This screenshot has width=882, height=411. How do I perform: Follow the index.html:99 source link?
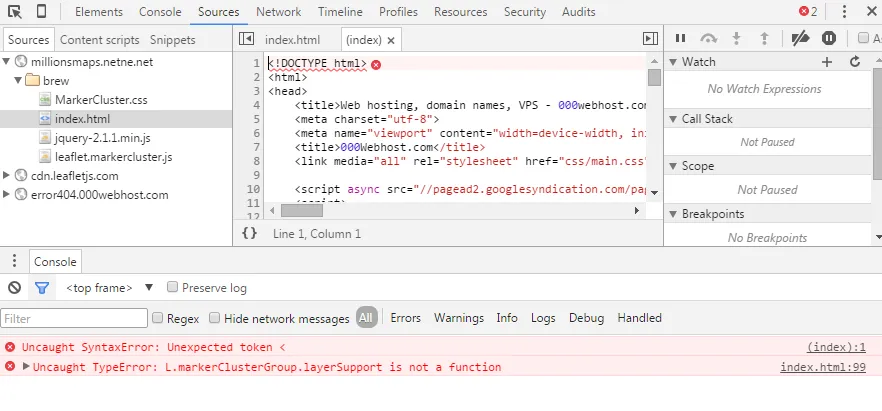pyautogui.click(x=823, y=367)
